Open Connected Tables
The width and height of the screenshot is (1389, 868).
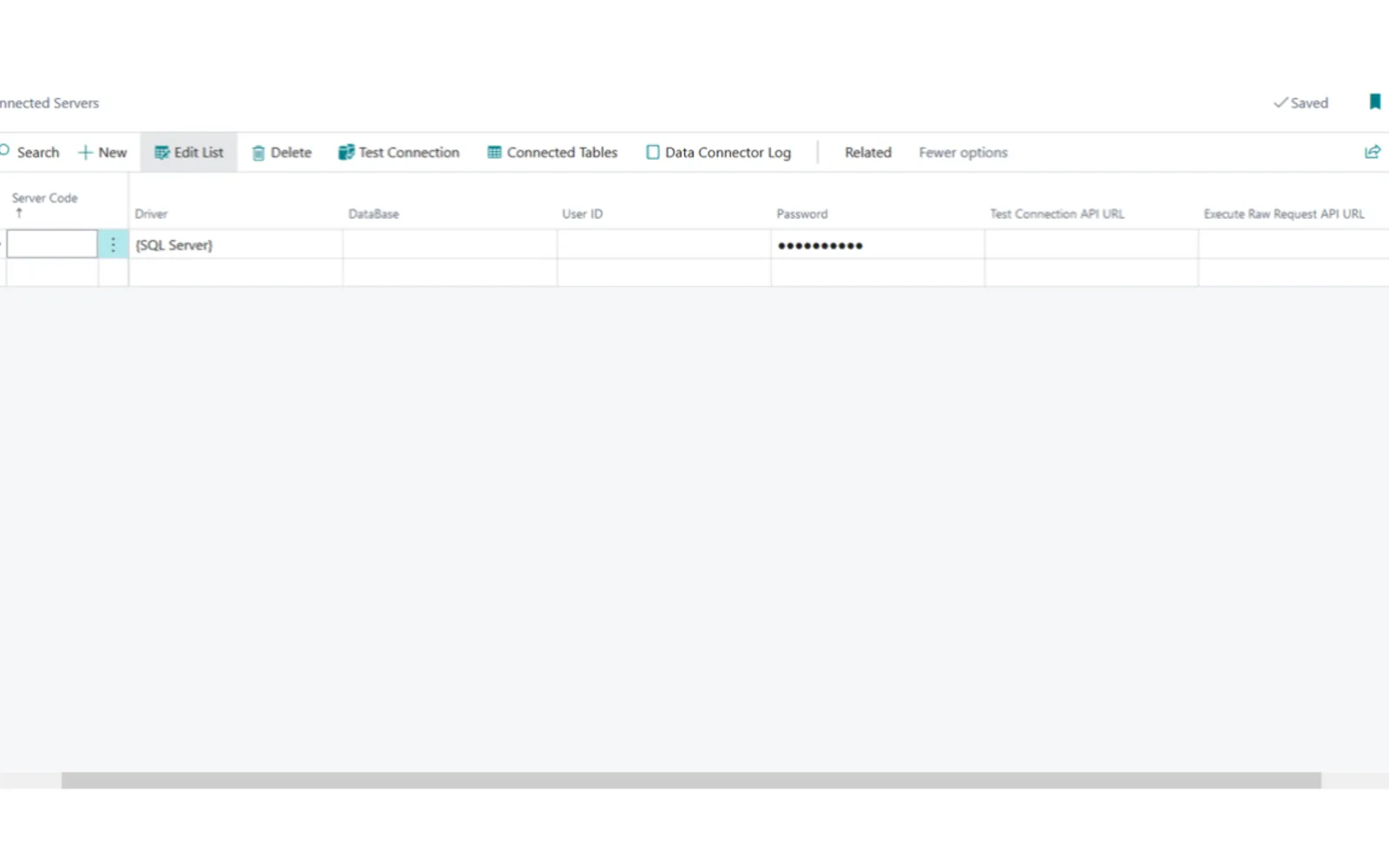click(x=552, y=153)
